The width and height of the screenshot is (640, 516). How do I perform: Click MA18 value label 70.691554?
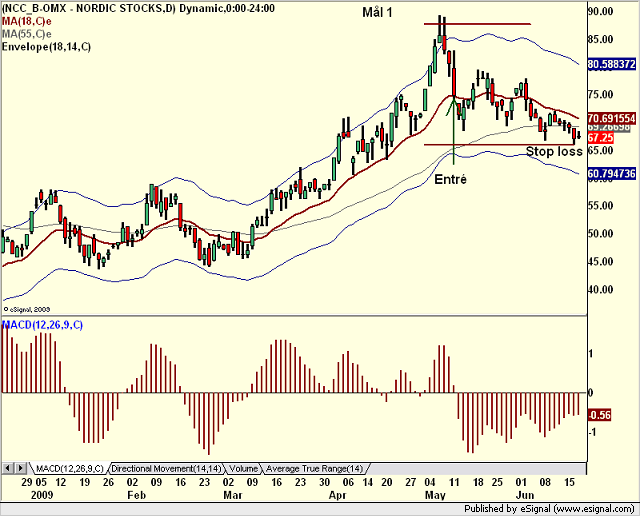[x=612, y=118]
